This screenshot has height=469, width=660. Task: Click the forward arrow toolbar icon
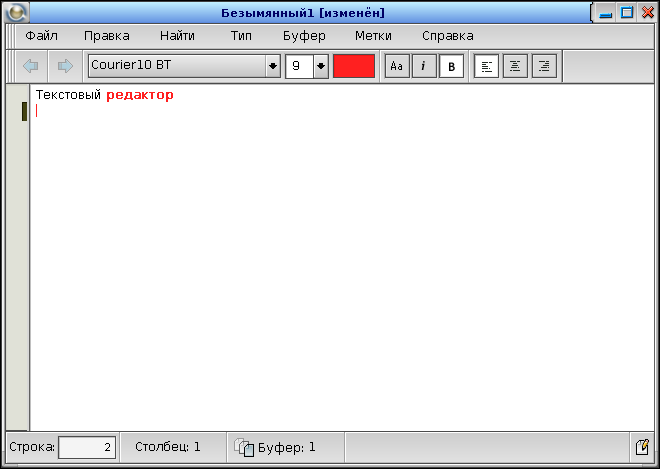click(x=65, y=66)
